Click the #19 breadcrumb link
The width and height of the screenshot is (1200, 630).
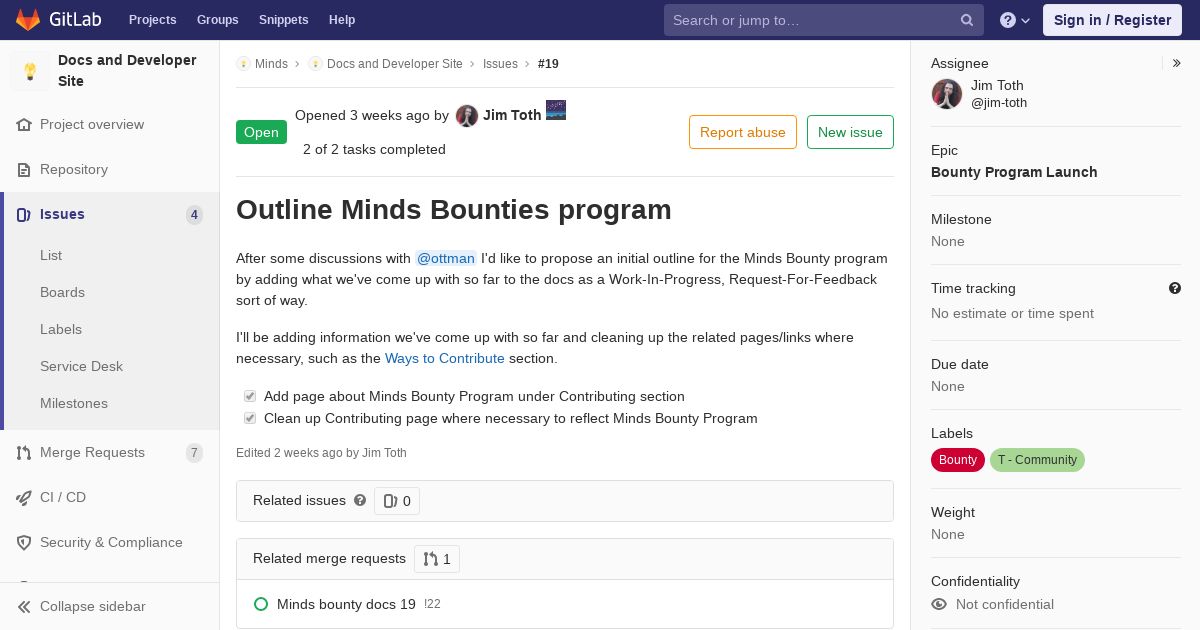tap(548, 64)
